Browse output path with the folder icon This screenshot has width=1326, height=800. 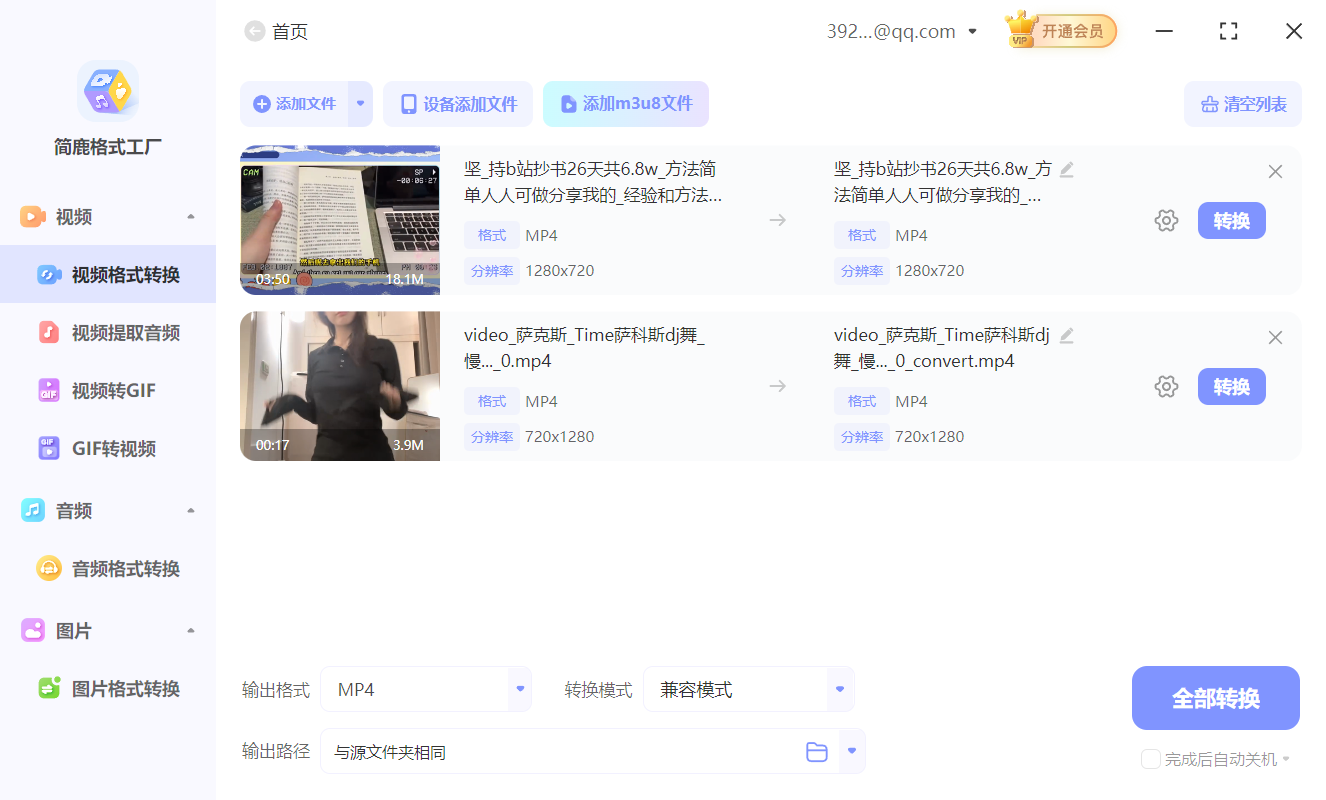point(816,751)
